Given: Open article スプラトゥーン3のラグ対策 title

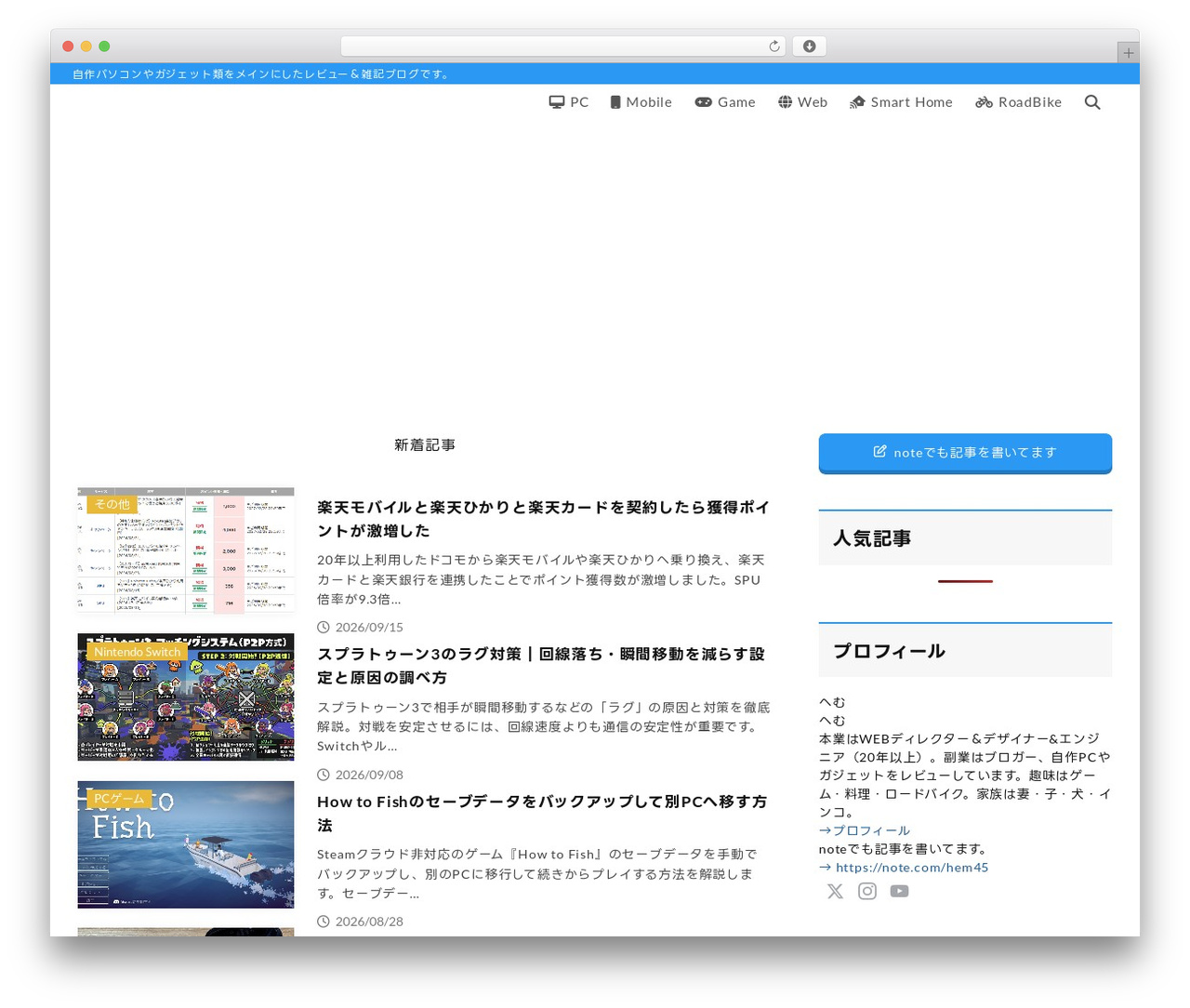Looking at the screenshot, I should (541, 666).
